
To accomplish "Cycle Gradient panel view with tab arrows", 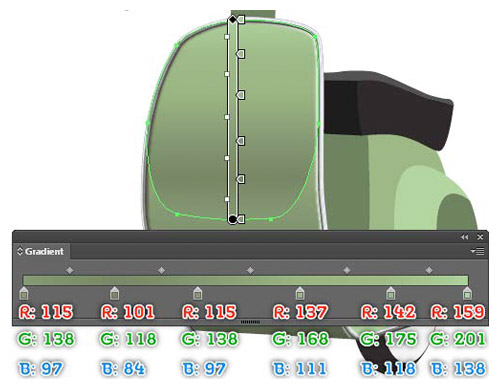I will pos(20,251).
